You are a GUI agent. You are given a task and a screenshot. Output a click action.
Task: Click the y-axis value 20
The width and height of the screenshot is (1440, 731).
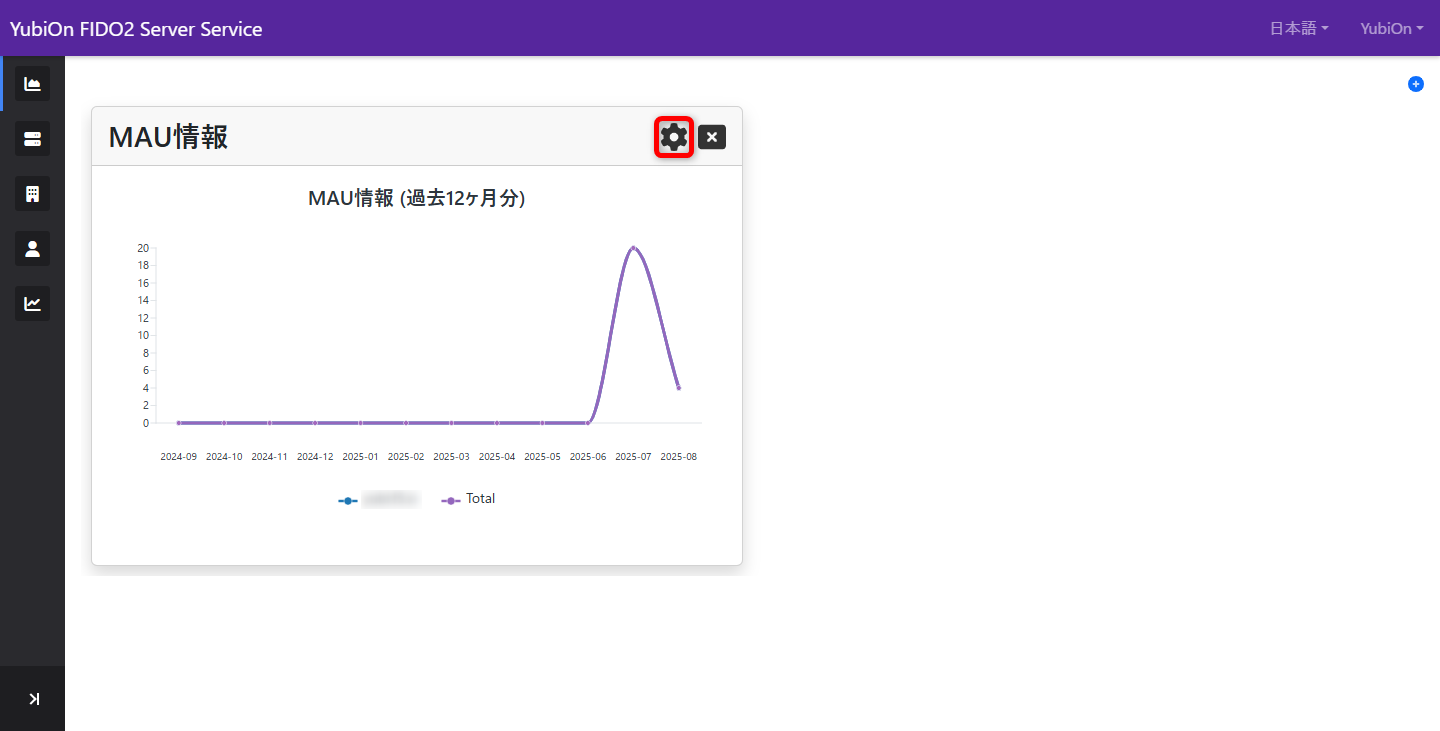point(143,248)
